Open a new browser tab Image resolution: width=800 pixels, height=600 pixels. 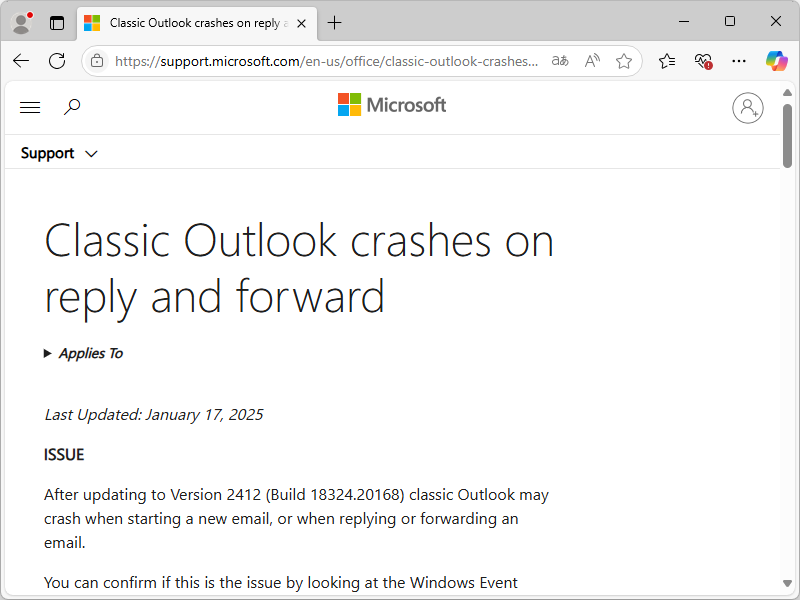tap(334, 22)
